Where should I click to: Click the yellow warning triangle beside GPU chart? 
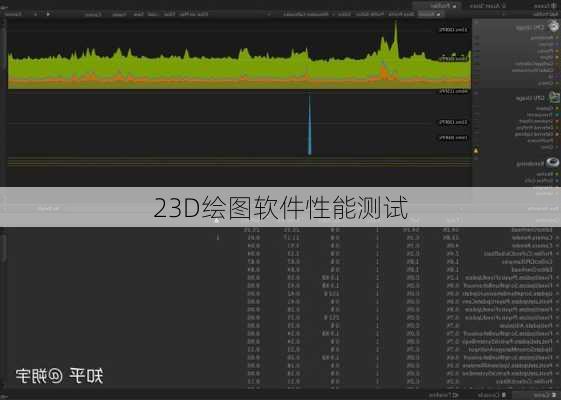pyautogui.click(x=476, y=151)
